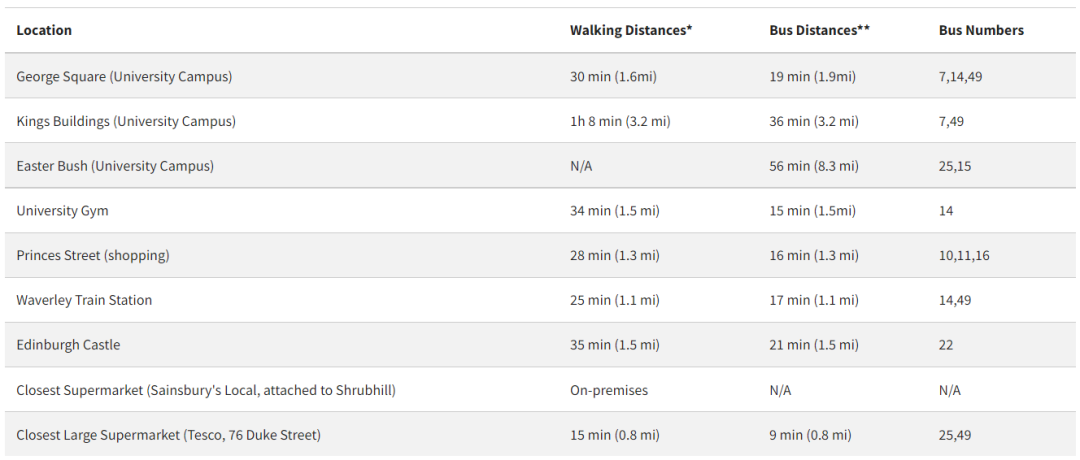Viewport: 1080px width, 460px height.
Task: Select the George Square (University Campus) cell
Action: coord(124,76)
